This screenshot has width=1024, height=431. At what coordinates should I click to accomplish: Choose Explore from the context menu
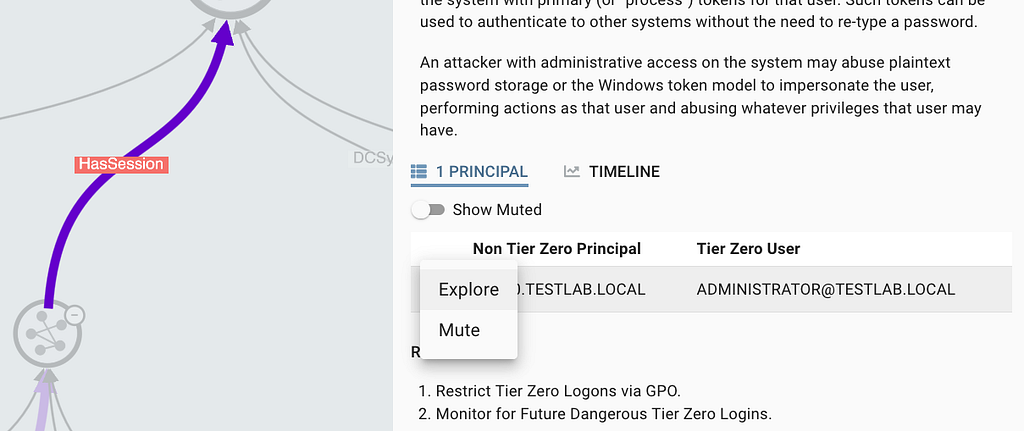click(468, 289)
